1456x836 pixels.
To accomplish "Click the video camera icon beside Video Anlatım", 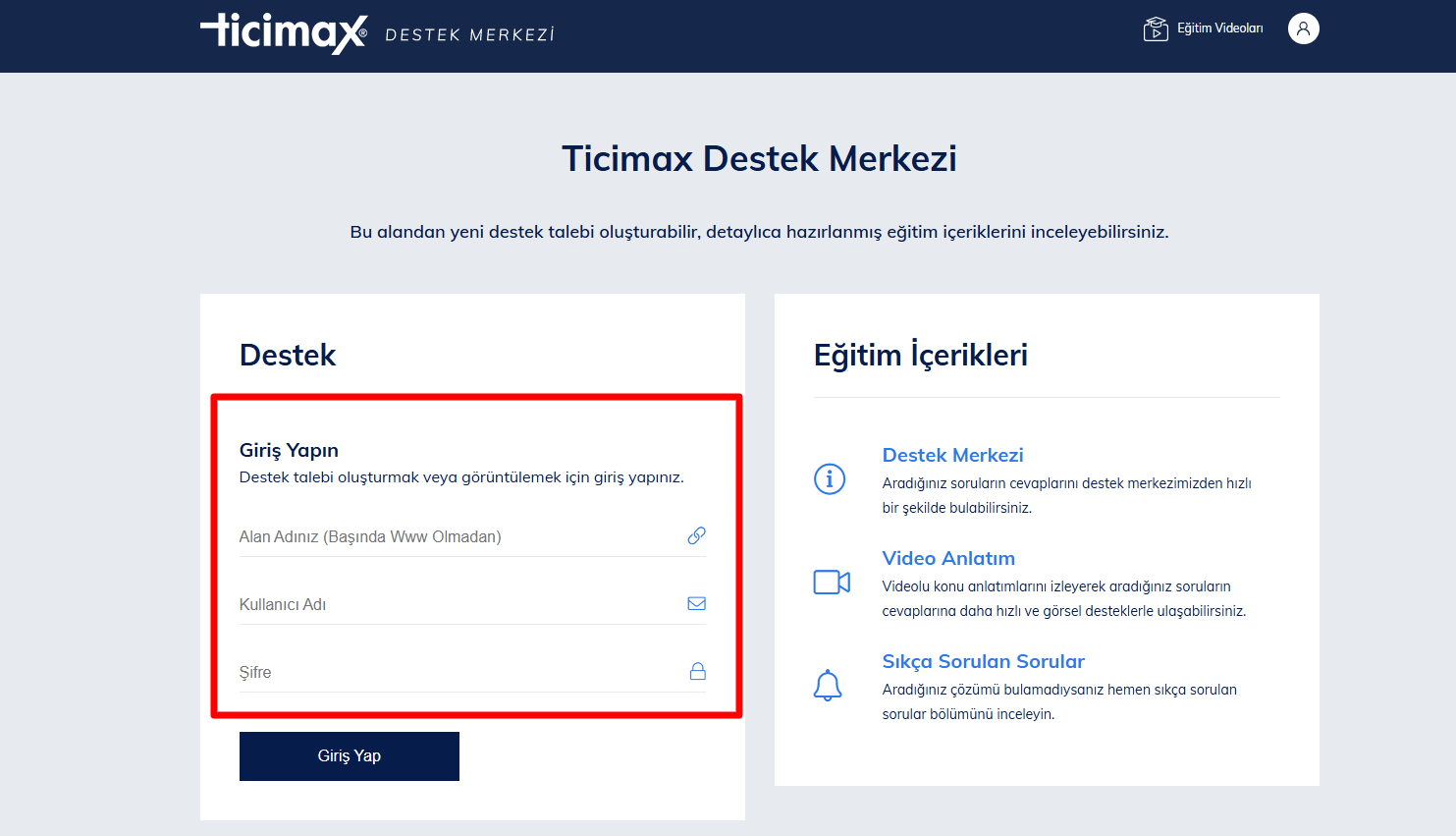I will [x=832, y=583].
